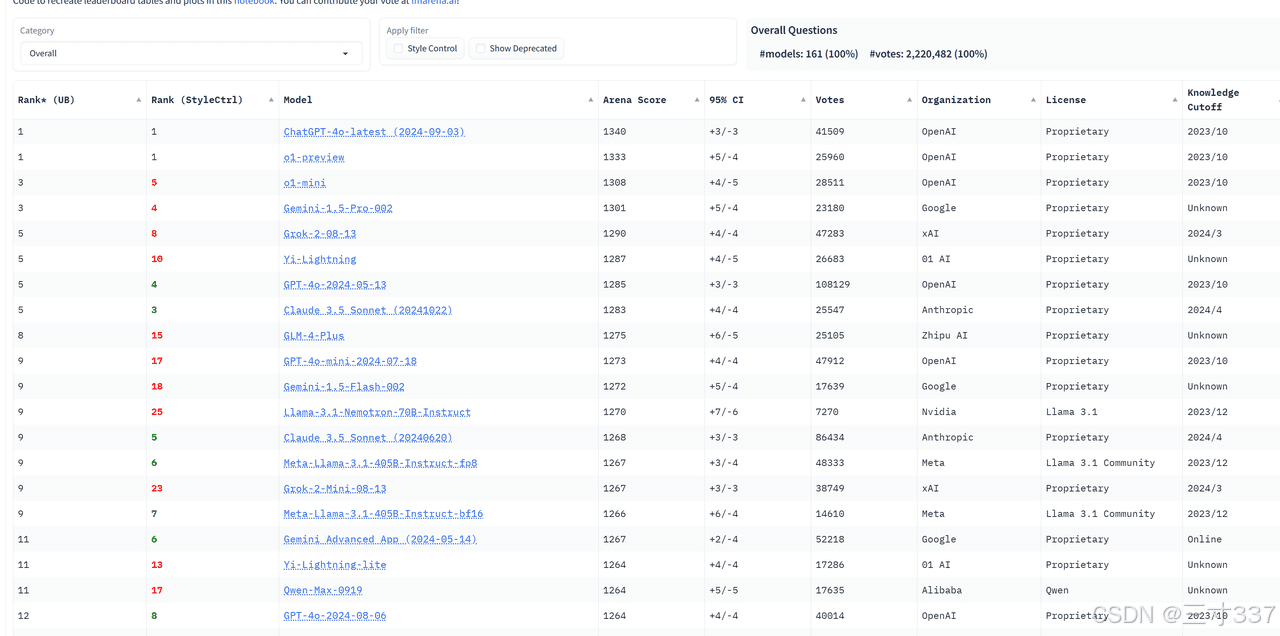Follow the Grok-2-Mini-08-13 link
The width and height of the screenshot is (1280, 636).
click(x=335, y=489)
